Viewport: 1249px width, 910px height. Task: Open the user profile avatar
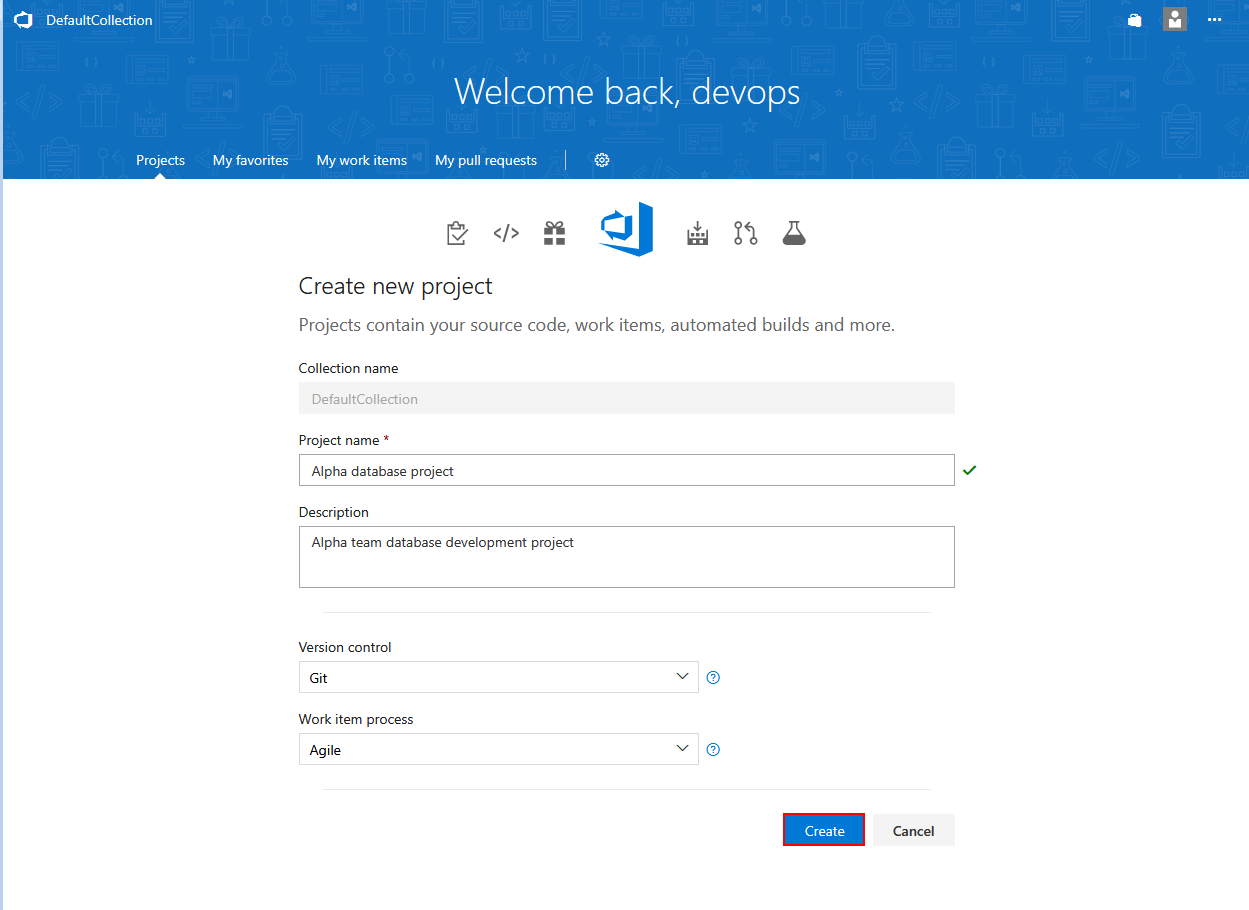(x=1175, y=20)
